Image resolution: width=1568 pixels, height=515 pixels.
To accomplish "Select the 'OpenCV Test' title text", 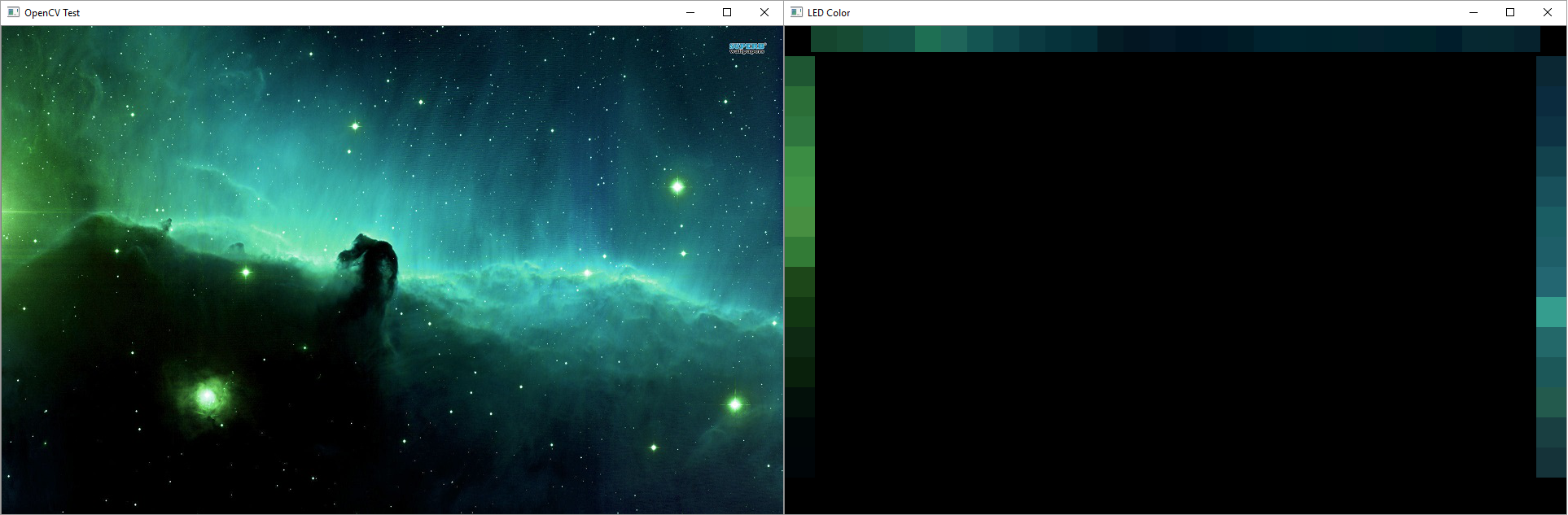I will pyautogui.click(x=52, y=13).
